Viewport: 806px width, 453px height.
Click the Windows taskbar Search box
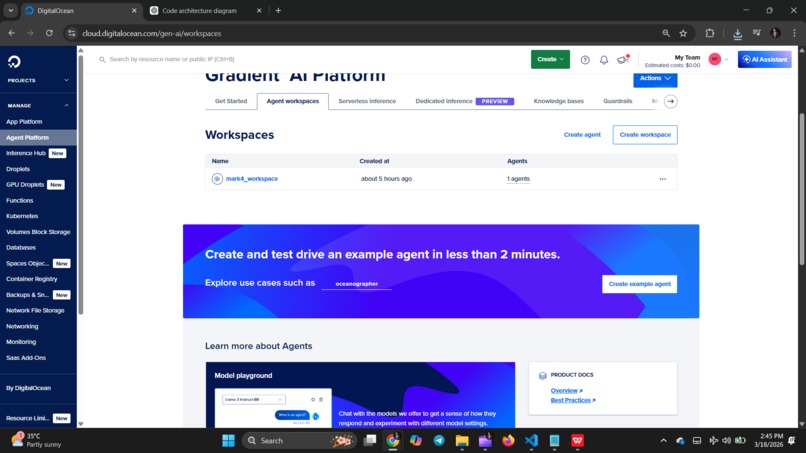click(x=299, y=441)
